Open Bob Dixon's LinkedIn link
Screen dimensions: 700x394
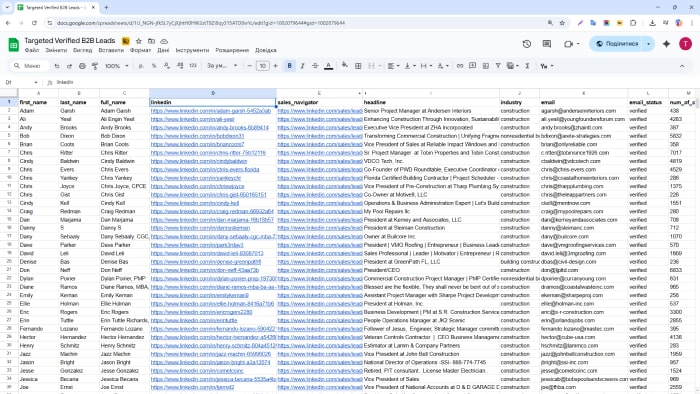[x=197, y=136]
